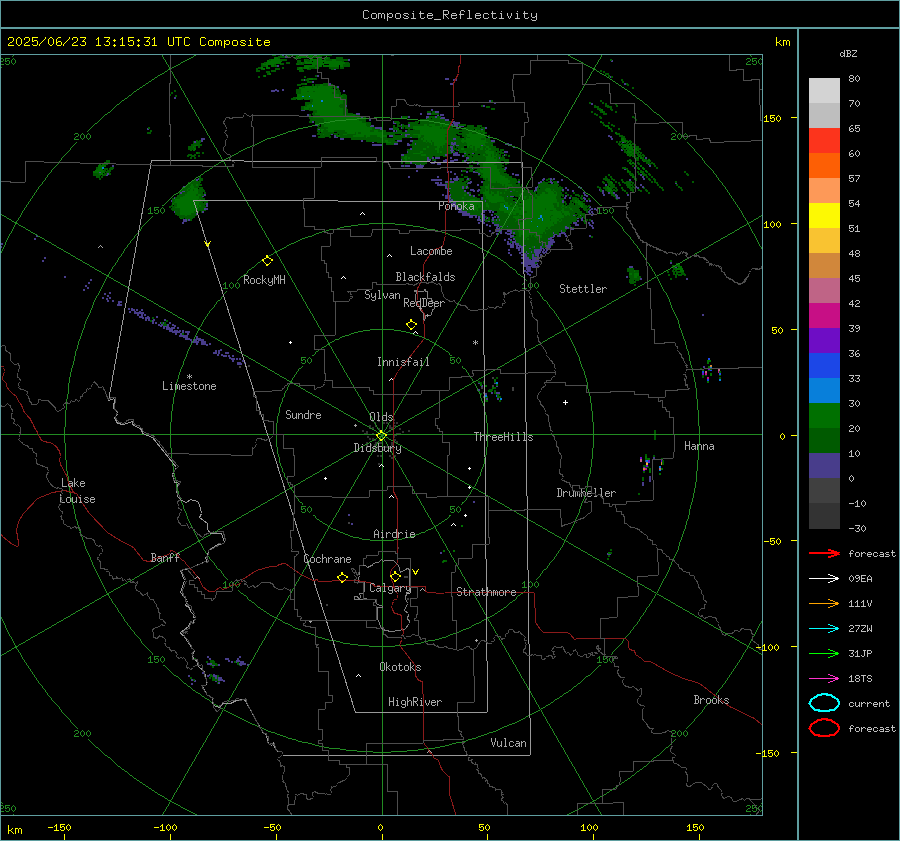The height and width of the screenshot is (841, 900).
Task: Click the Banff city label
Action: point(165,558)
